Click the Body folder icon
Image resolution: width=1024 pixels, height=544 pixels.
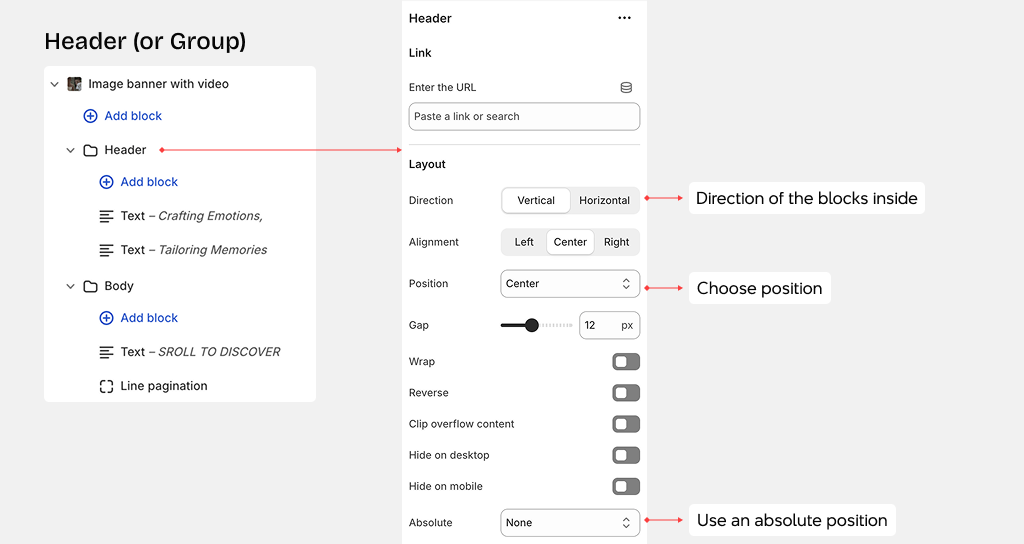[x=90, y=286]
